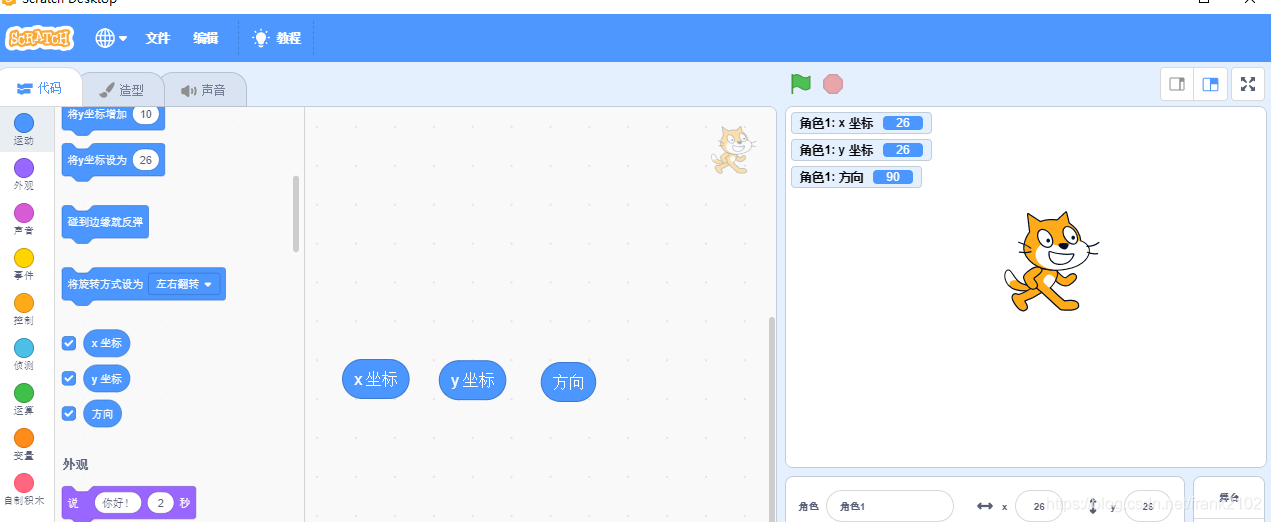Image resolution: width=1271 pixels, height=522 pixels.
Task: Open 教程 tutorials
Action: click(x=276, y=38)
